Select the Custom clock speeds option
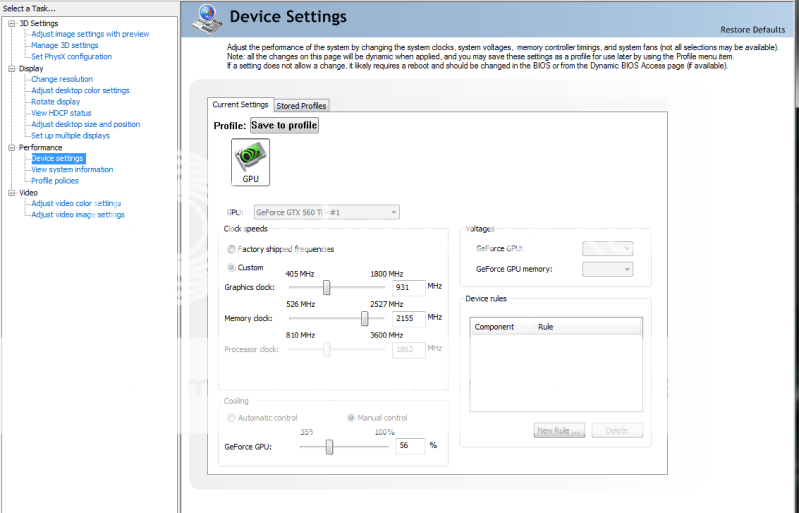799x513 pixels. pyautogui.click(x=233, y=267)
